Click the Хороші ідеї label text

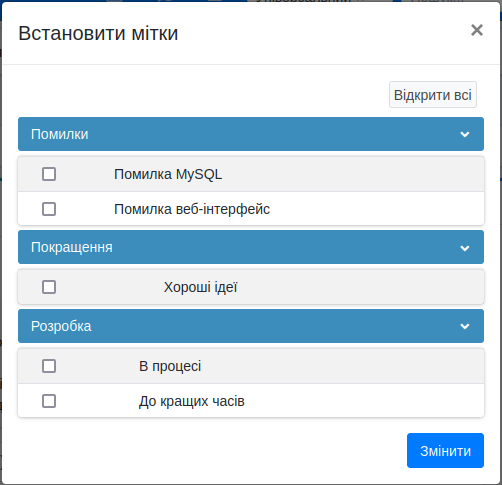(x=200, y=287)
